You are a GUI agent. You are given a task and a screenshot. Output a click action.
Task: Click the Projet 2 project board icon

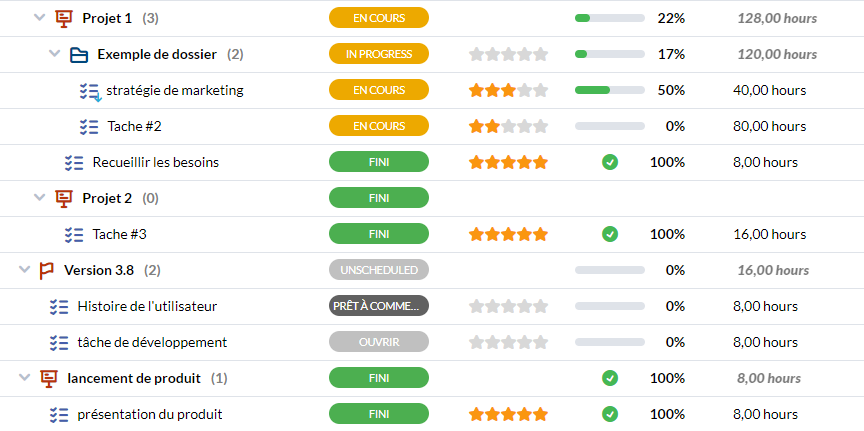[64, 198]
